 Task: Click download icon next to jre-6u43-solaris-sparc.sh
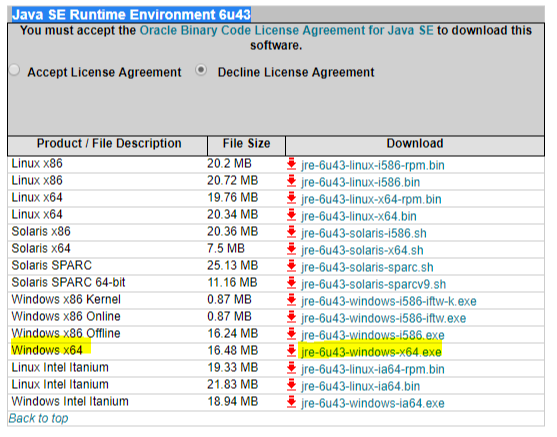click(x=291, y=266)
